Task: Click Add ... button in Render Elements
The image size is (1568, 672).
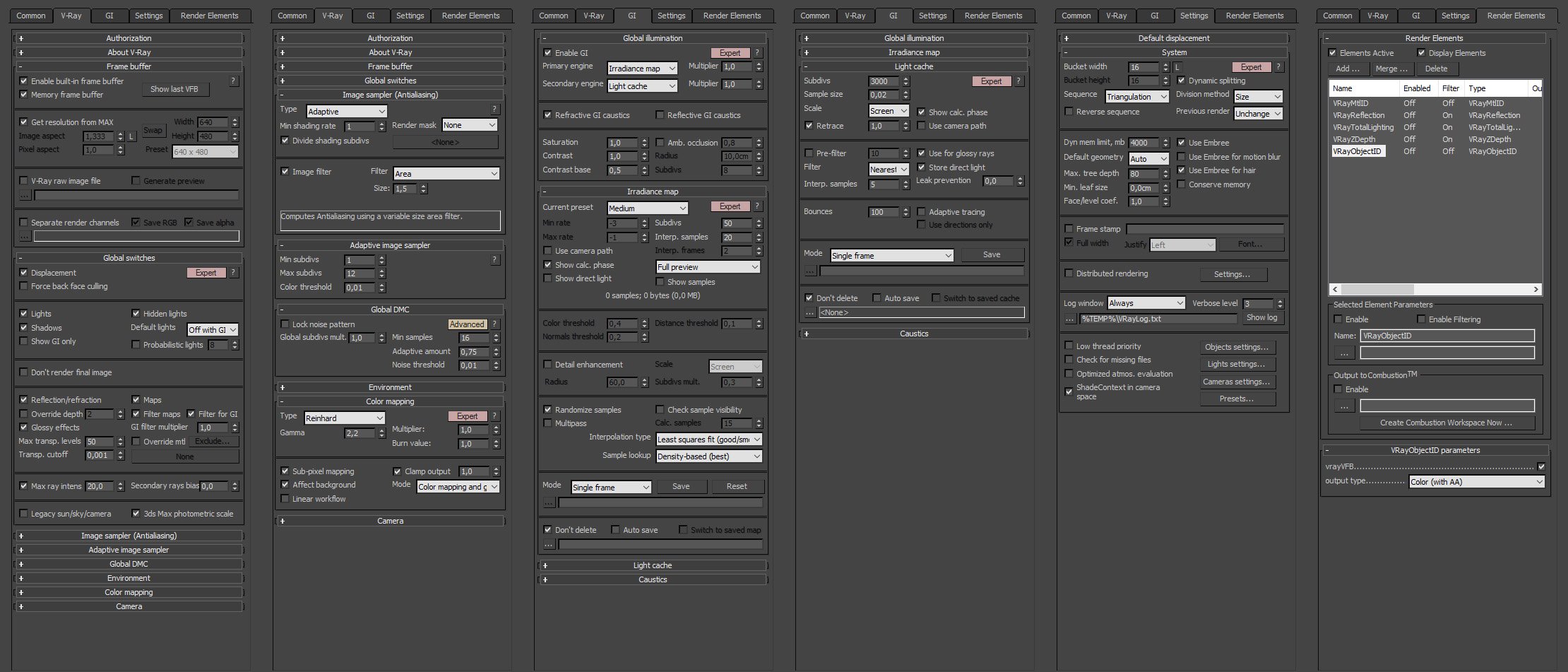Action: tap(1348, 69)
